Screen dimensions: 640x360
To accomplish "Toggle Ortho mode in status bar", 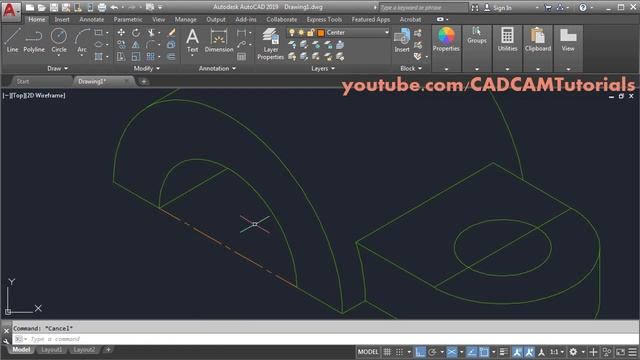I will tap(420, 352).
